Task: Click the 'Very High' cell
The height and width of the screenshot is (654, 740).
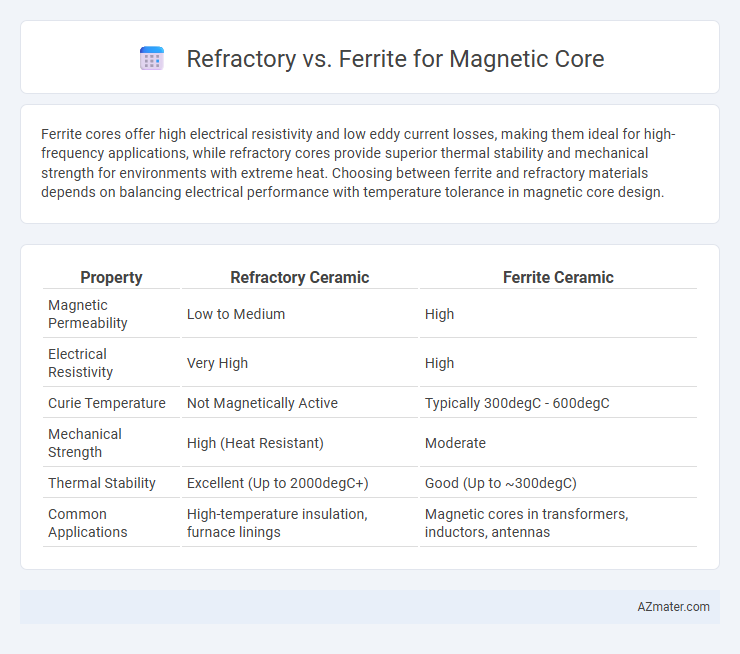Action: click(x=217, y=363)
